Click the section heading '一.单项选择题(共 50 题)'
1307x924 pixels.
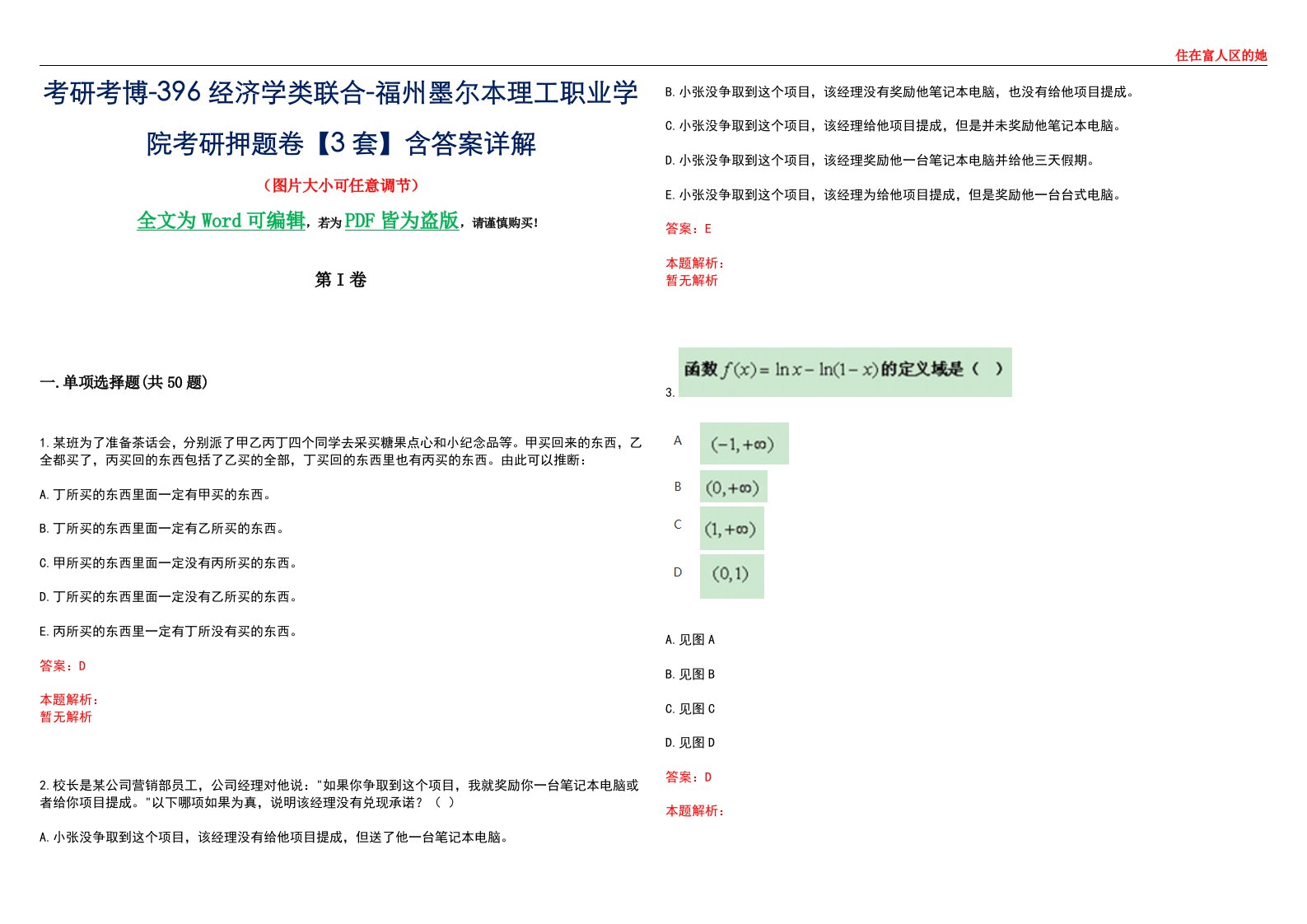[124, 382]
